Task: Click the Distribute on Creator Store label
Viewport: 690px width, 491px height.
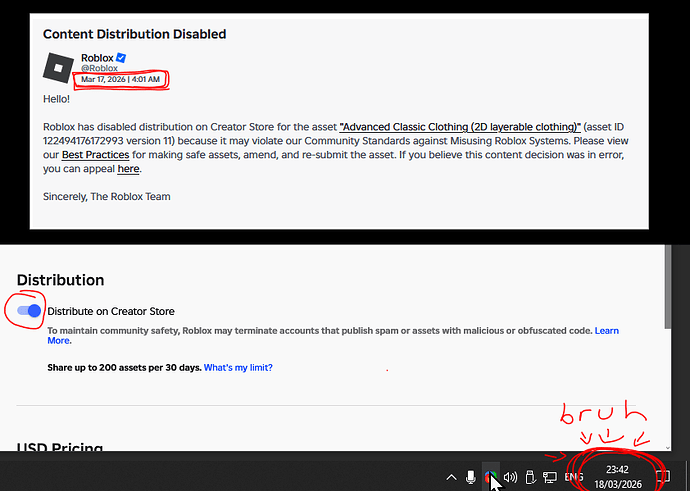Action: click(x=111, y=311)
